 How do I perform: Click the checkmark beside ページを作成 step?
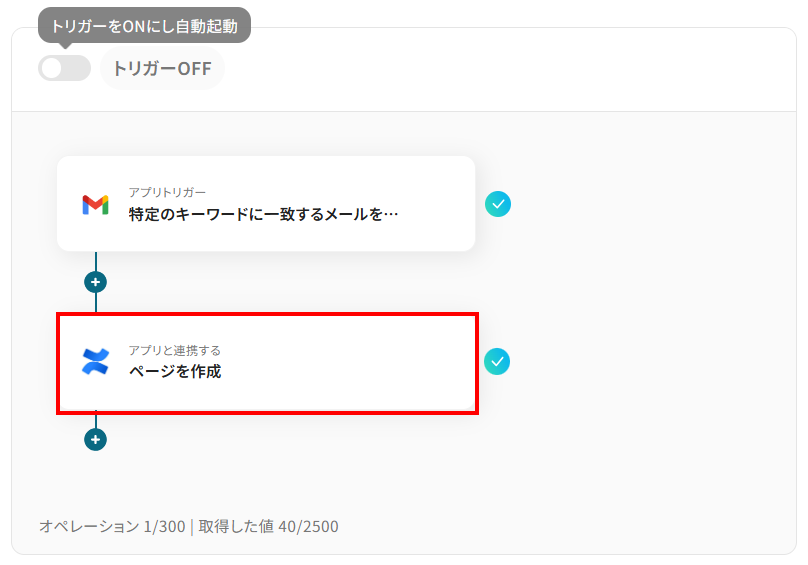[497, 361]
